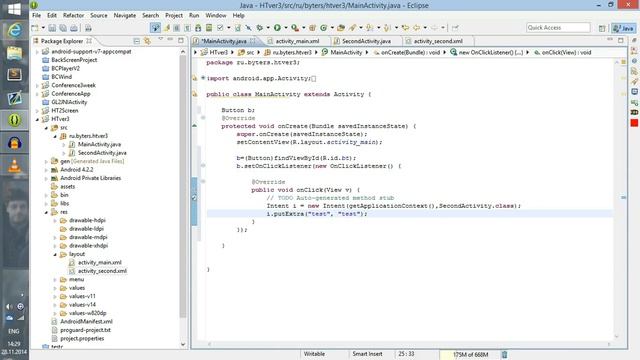Click the Debug bug toolbar icon
Viewport: 640px width, 360px height.
tap(260, 28)
